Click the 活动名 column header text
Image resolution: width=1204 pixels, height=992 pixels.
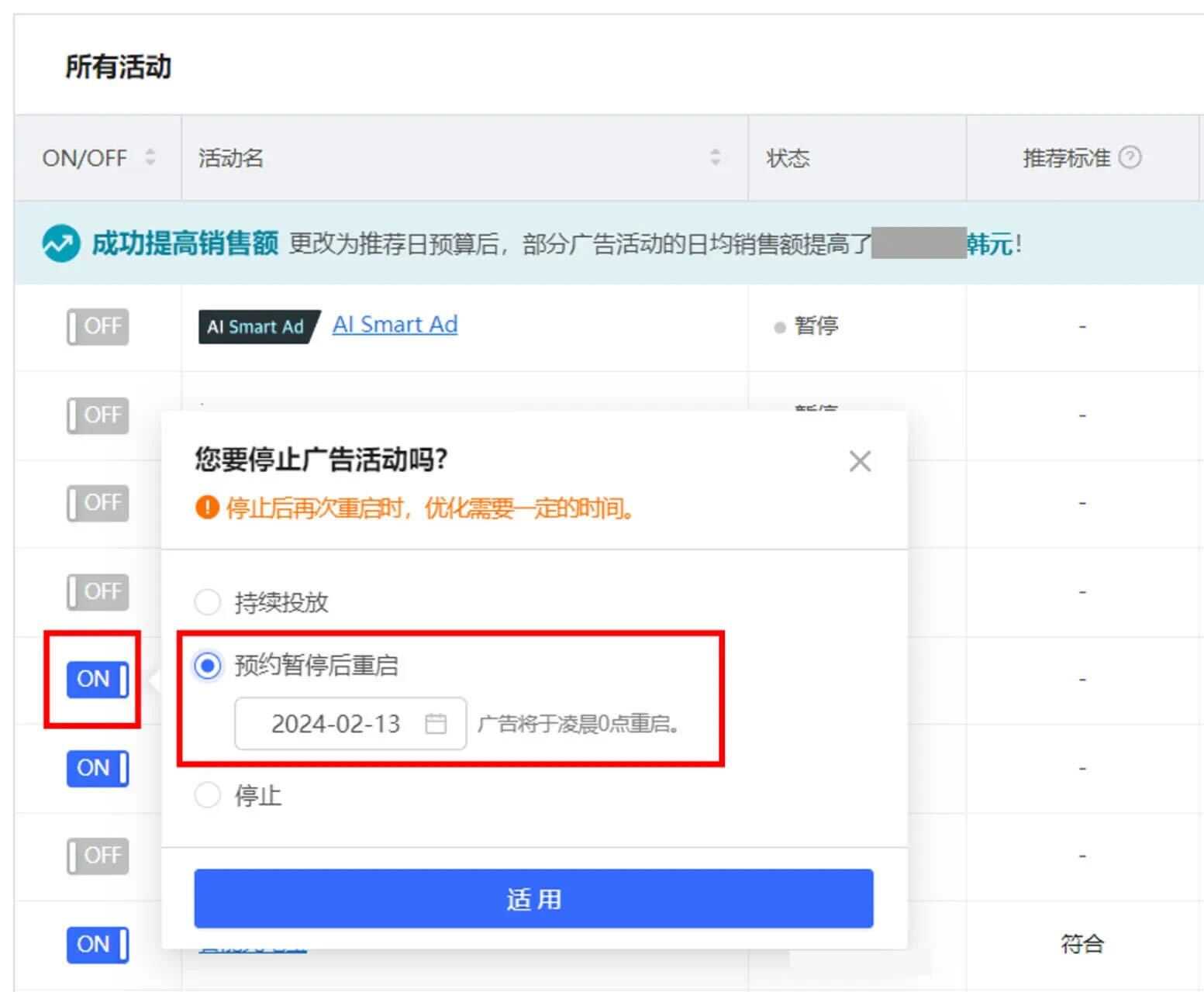(231, 158)
